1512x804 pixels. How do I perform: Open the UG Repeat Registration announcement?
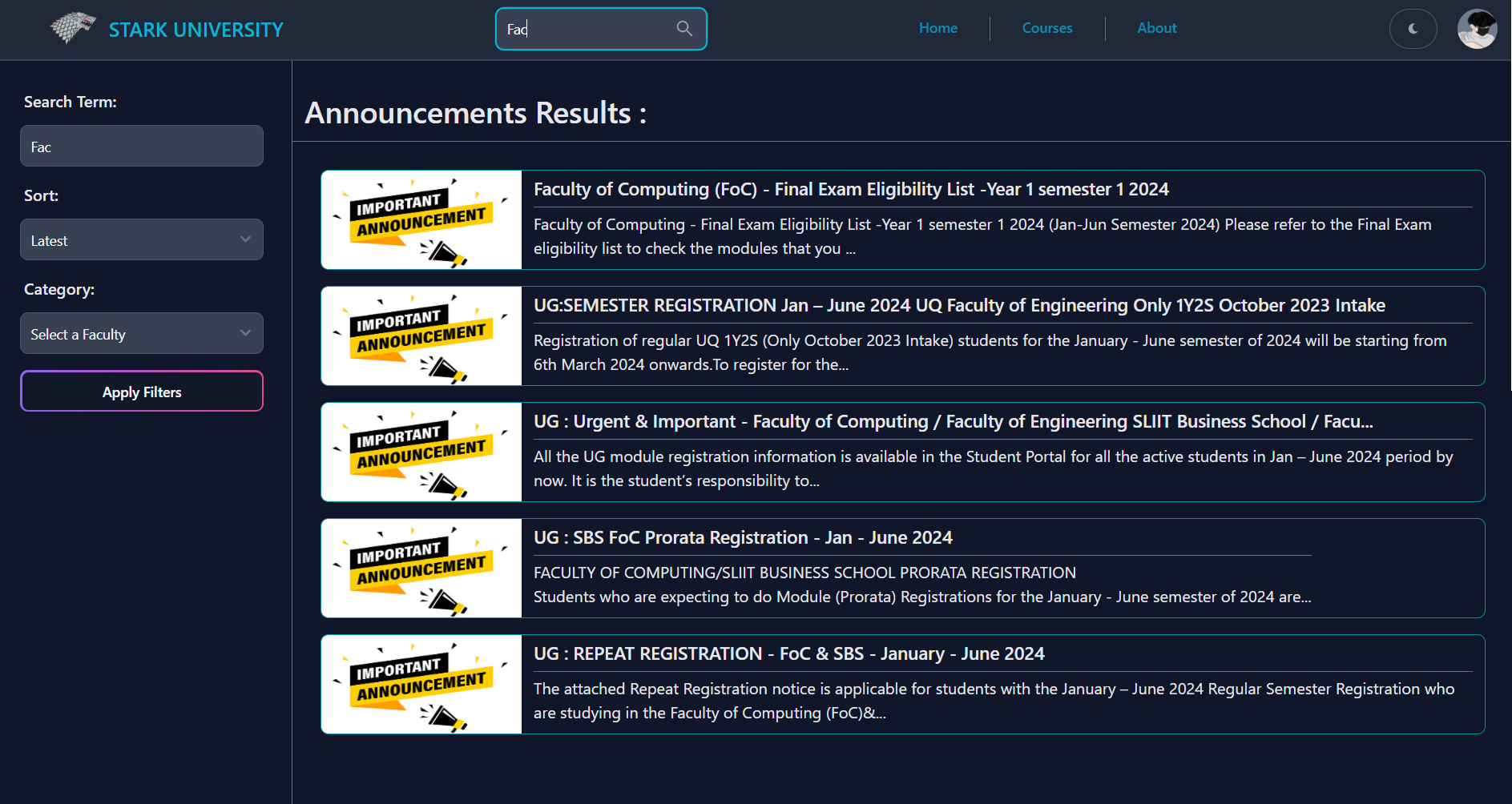[x=789, y=653]
